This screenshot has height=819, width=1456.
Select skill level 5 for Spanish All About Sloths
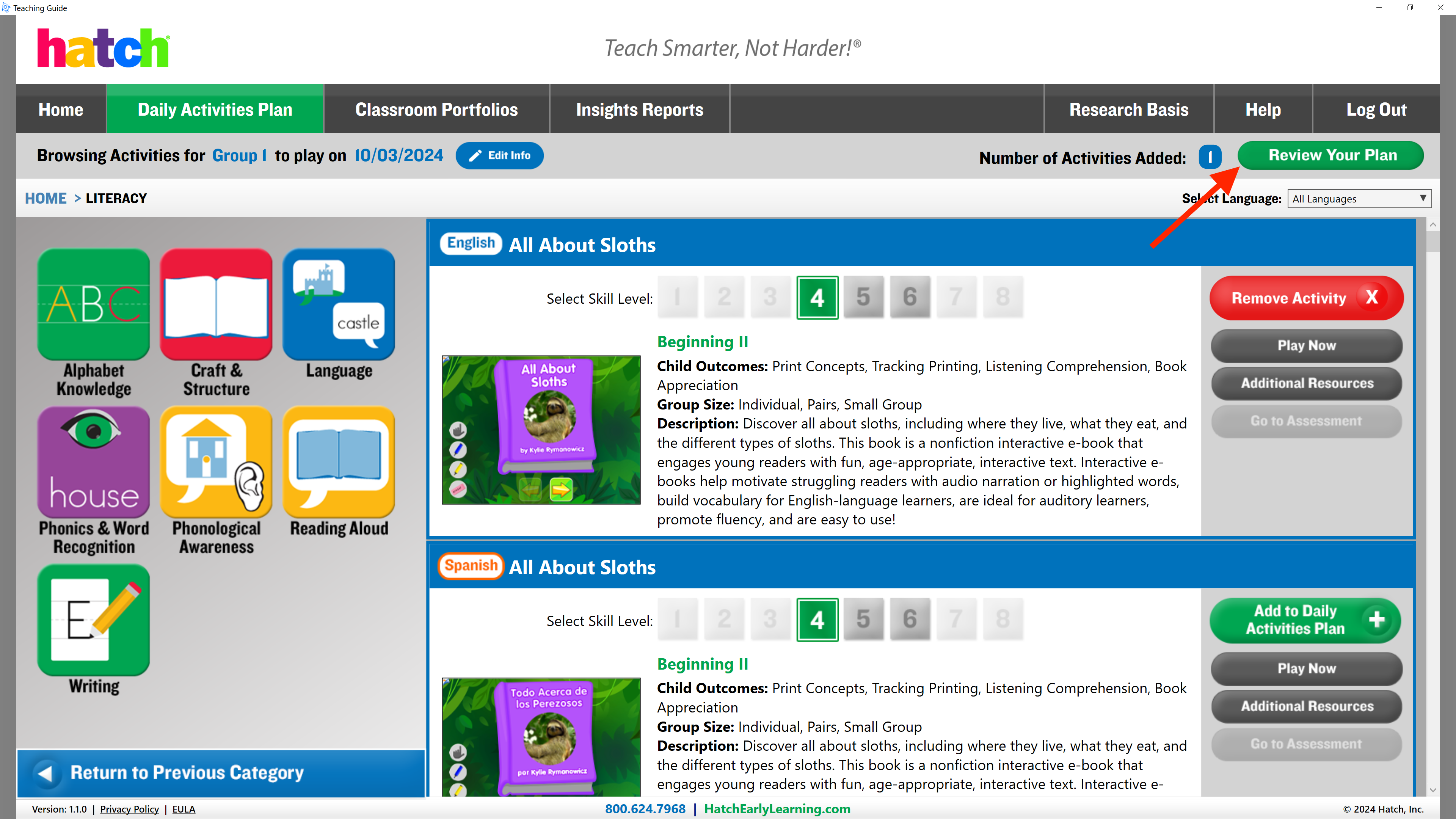[863, 620]
